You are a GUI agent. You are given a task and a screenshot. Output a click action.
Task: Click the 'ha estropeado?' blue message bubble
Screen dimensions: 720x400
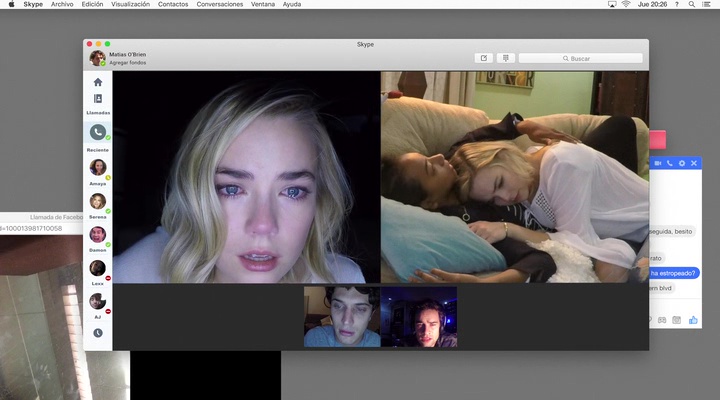tap(674, 273)
